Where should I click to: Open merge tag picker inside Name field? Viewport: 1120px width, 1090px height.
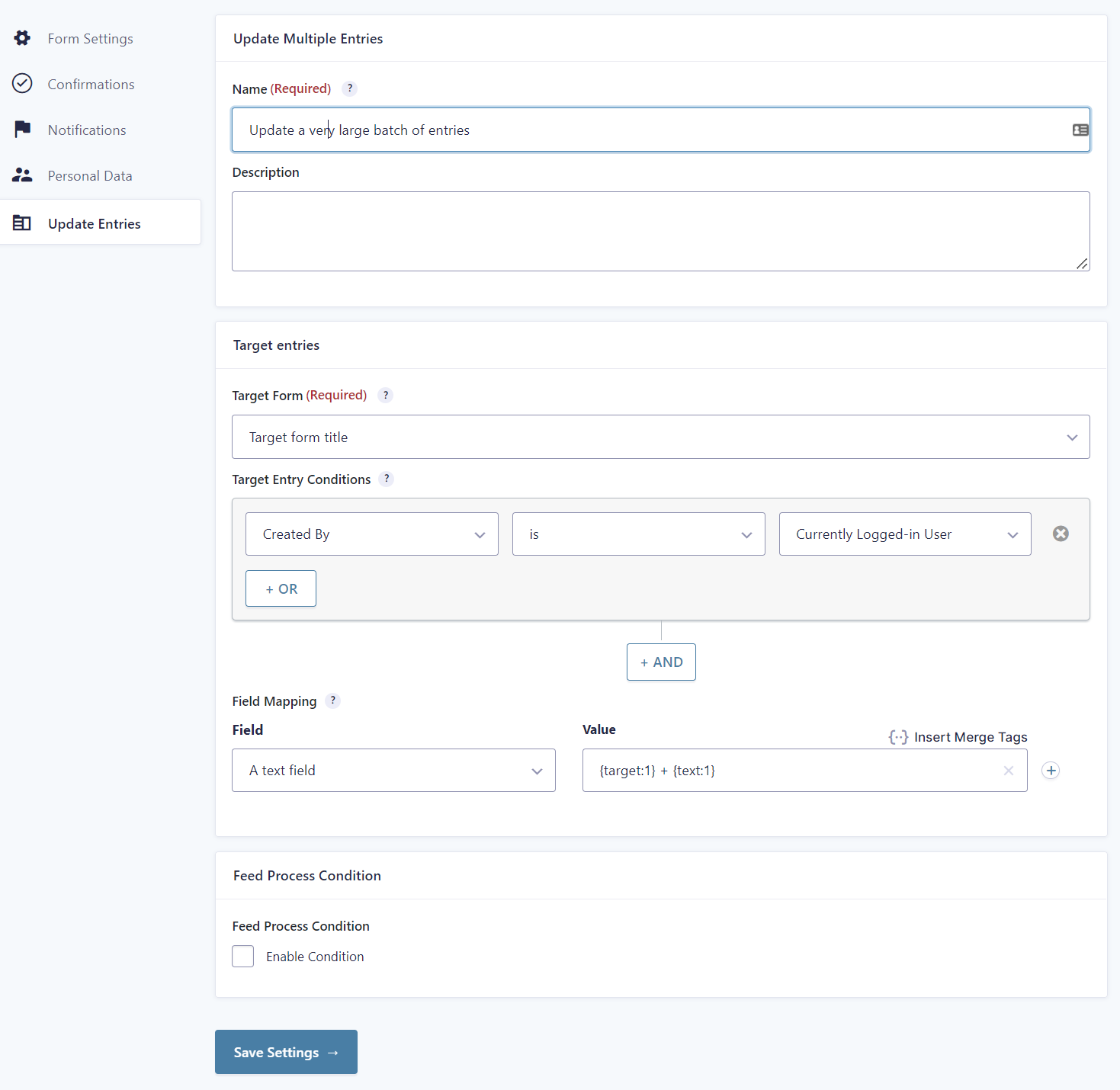[1080, 130]
